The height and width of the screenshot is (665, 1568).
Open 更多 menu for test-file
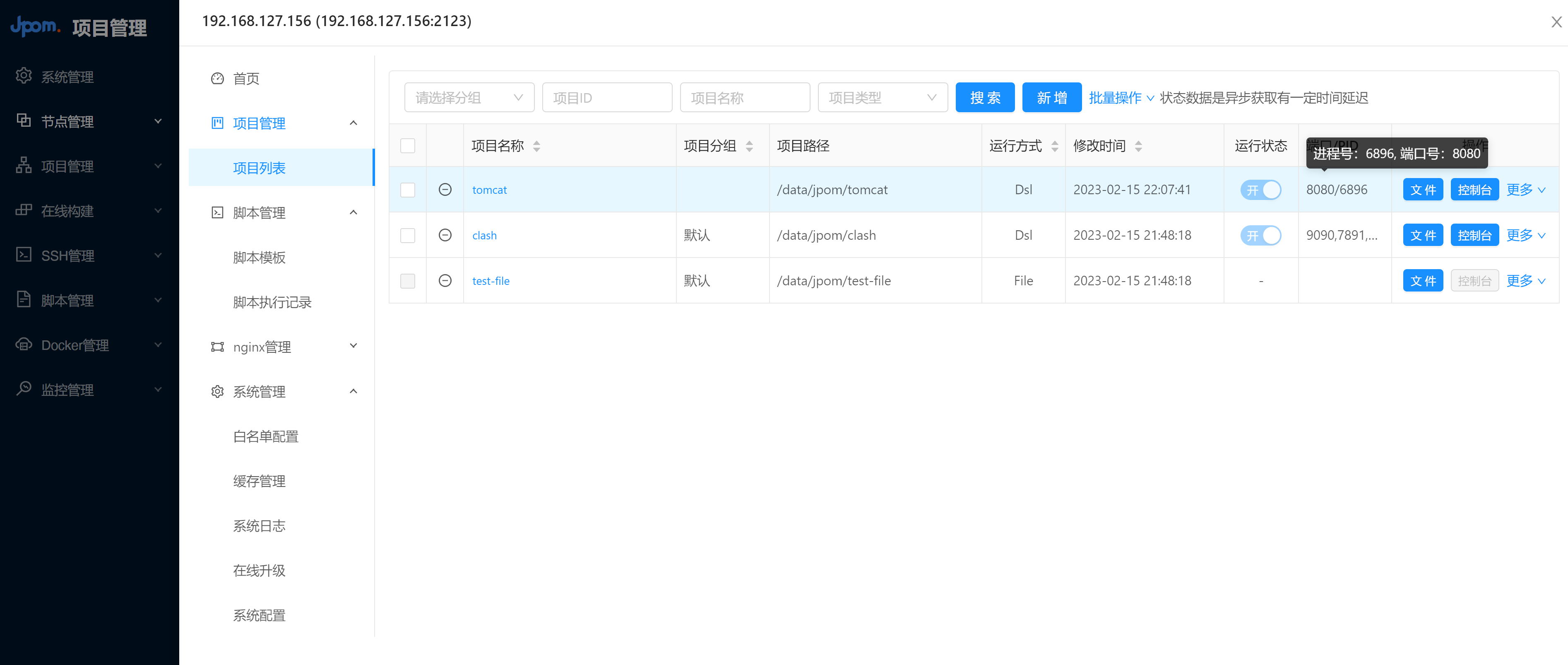pyautogui.click(x=1526, y=280)
